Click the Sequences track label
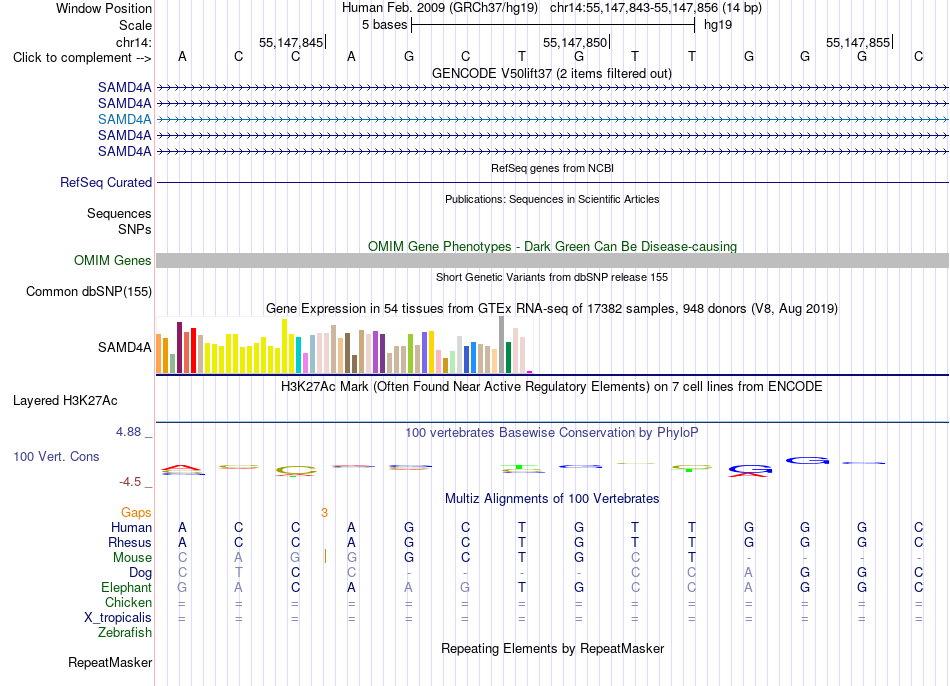This screenshot has height=686, width=950. tap(119, 213)
